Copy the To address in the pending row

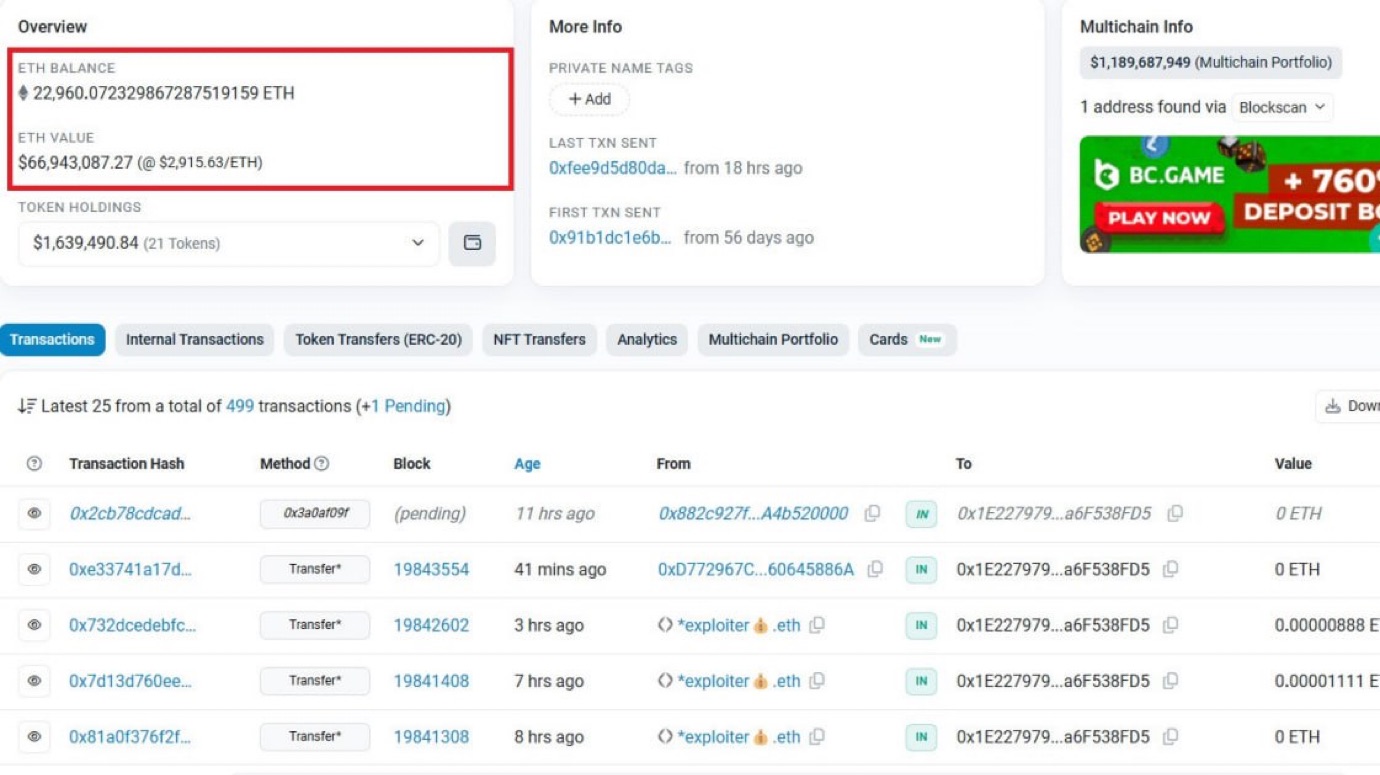(x=1175, y=514)
